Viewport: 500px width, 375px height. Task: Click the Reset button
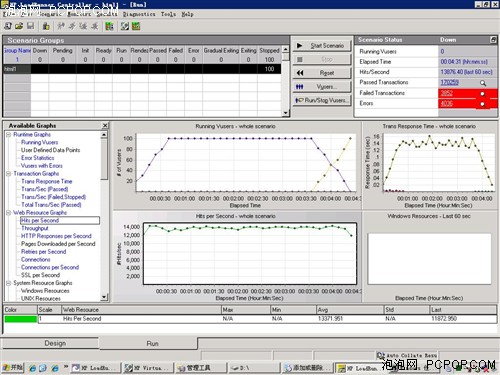pyautogui.click(x=322, y=73)
